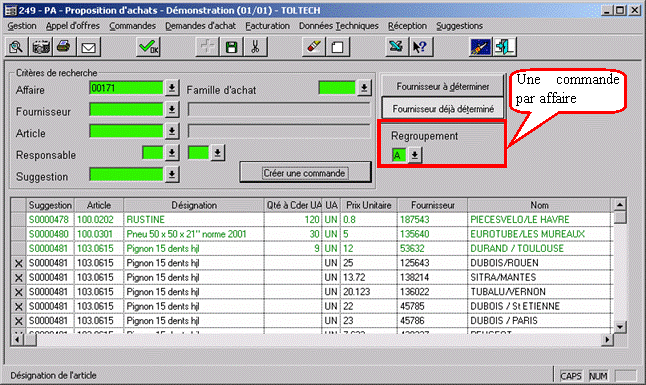Open the Famille d'achat dropdown arrow
This screenshot has width=646, height=385.
pyautogui.click(x=364, y=88)
